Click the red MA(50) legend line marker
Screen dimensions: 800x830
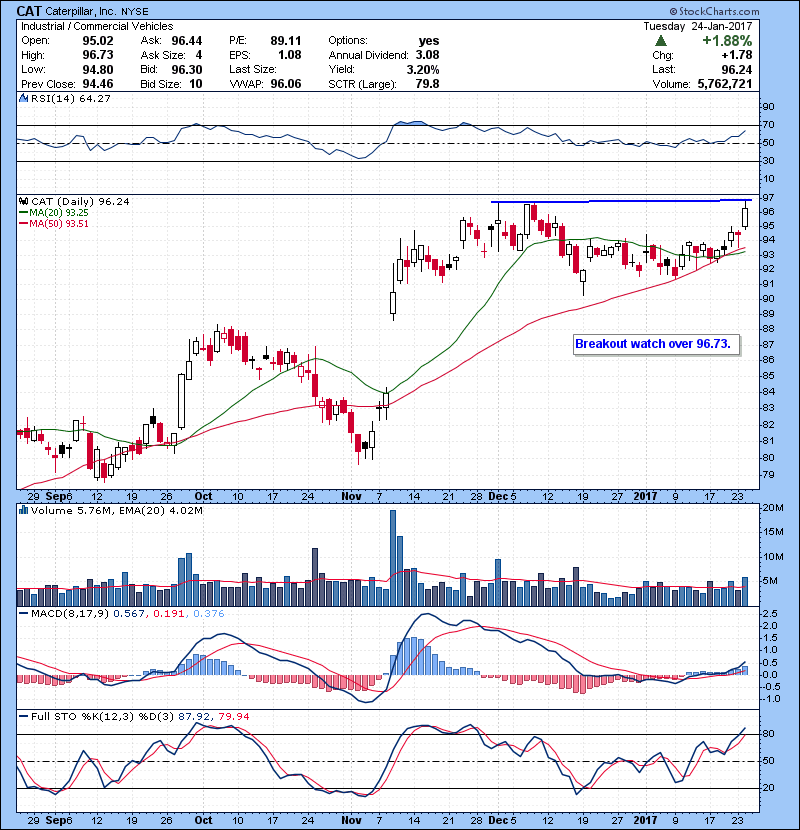(23, 223)
